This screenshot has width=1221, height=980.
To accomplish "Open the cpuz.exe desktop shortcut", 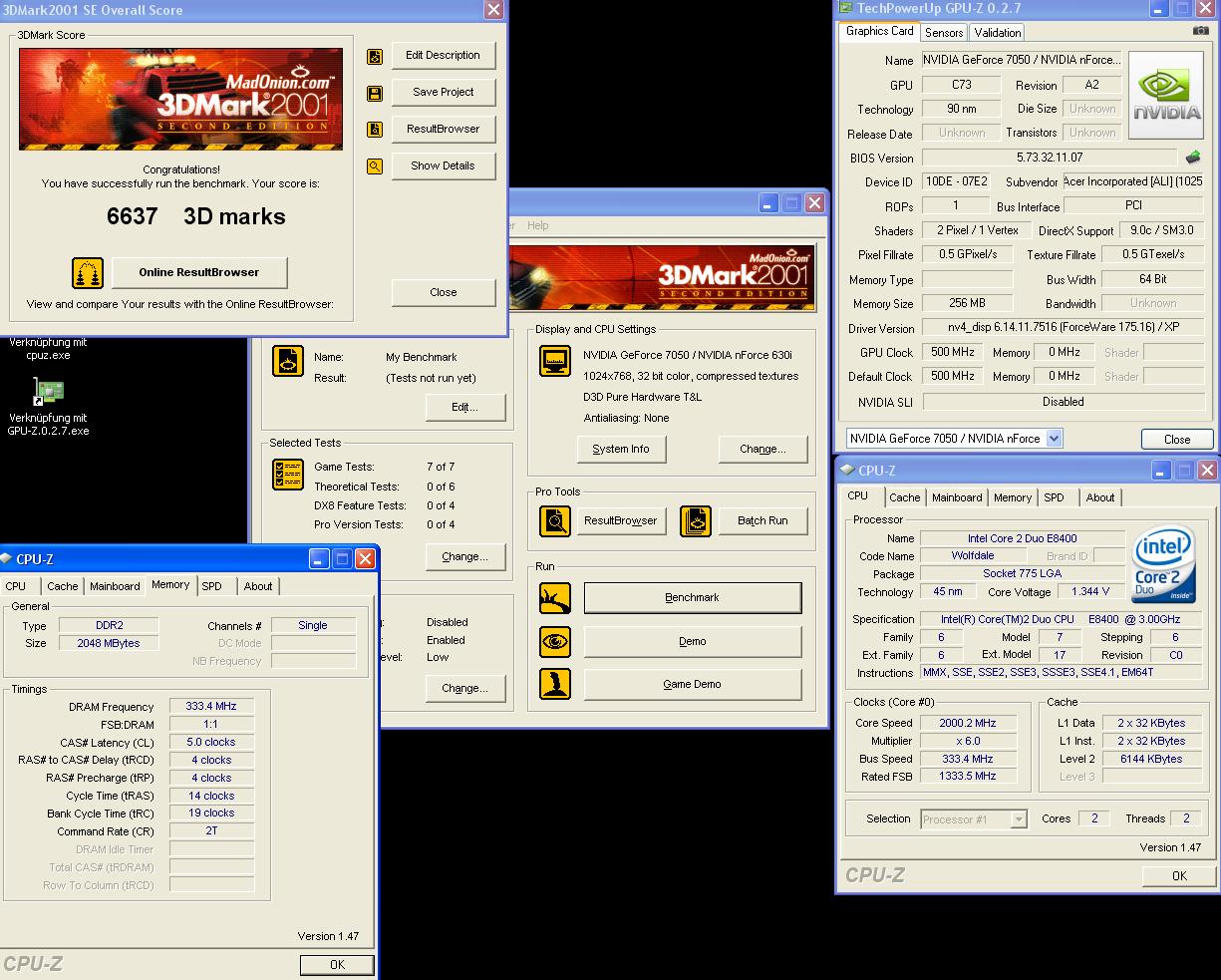I will click(48, 348).
